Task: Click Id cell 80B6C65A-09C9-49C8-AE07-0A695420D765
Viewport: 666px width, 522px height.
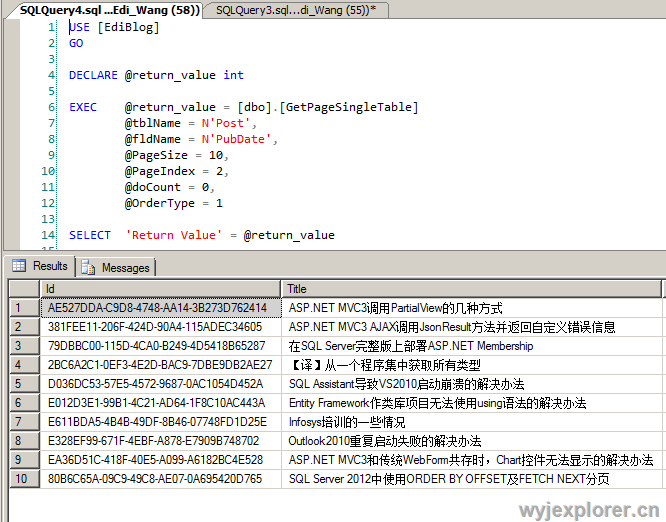Action: click(161, 479)
